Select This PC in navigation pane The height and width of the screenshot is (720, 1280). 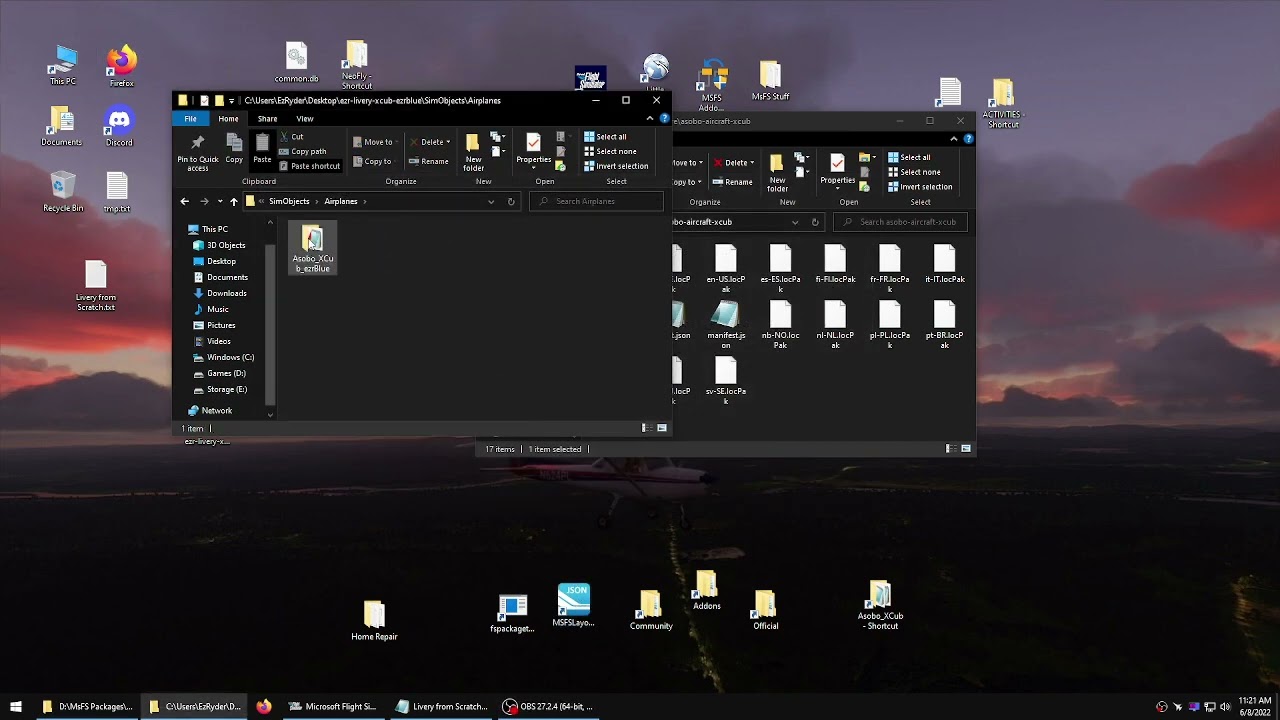click(215, 229)
